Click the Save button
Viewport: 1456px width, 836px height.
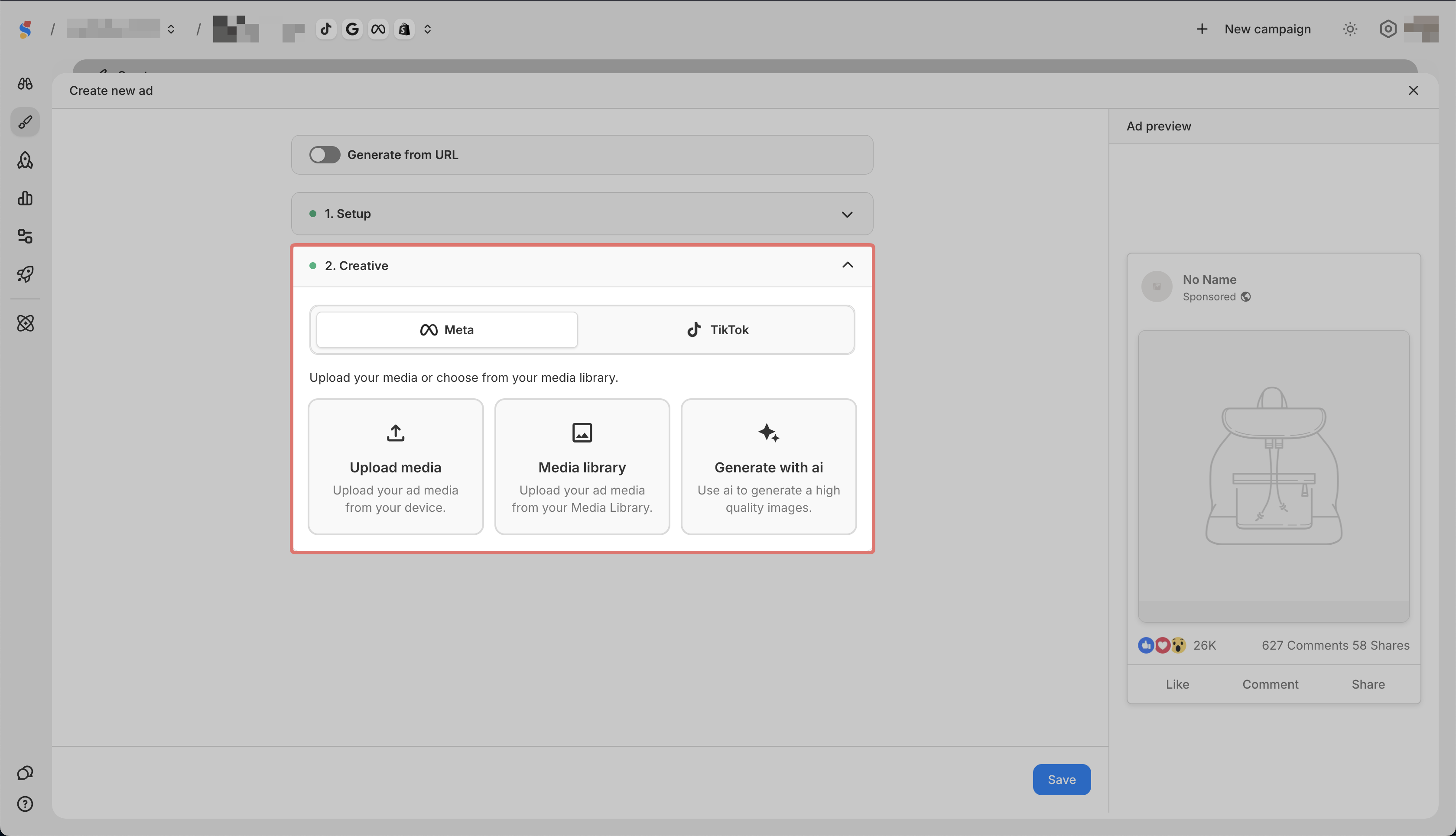pyautogui.click(x=1061, y=780)
